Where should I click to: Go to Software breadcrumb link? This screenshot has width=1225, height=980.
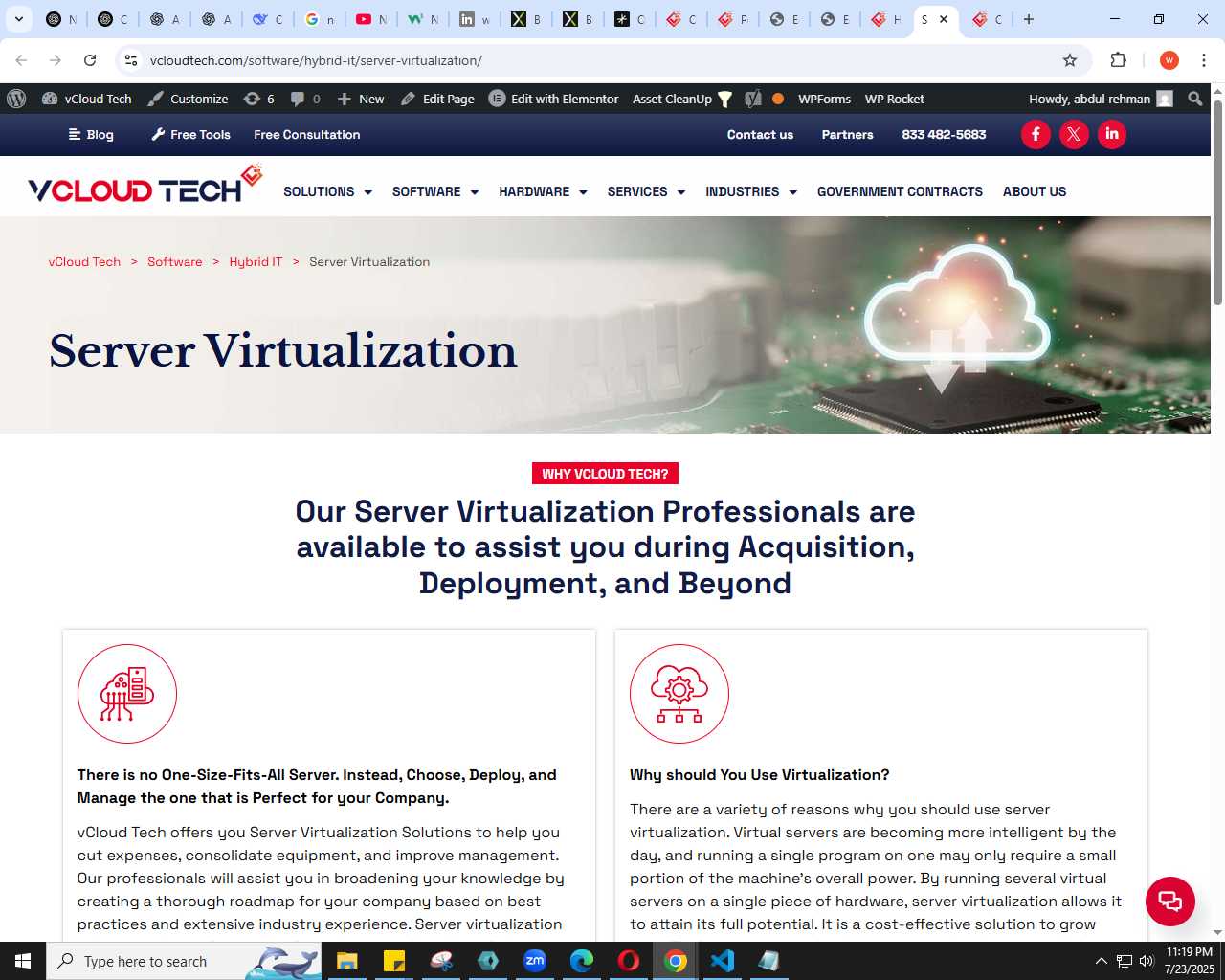175,262
